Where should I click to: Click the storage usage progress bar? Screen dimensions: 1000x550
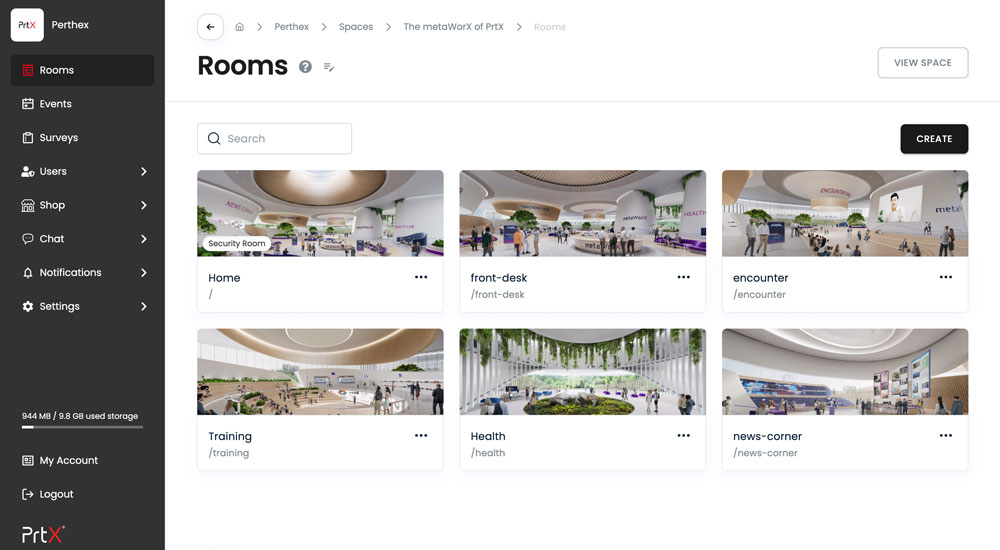click(x=82, y=427)
